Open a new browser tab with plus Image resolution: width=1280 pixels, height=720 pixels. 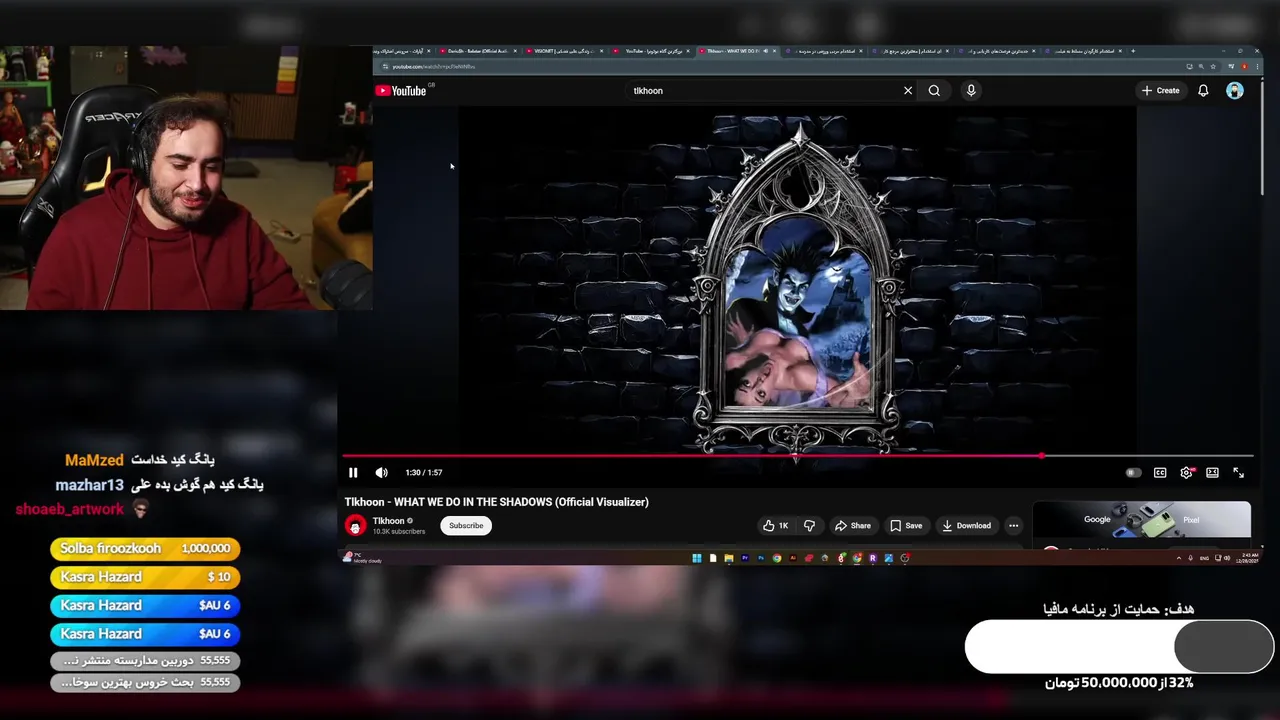[x=1133, y=51]
